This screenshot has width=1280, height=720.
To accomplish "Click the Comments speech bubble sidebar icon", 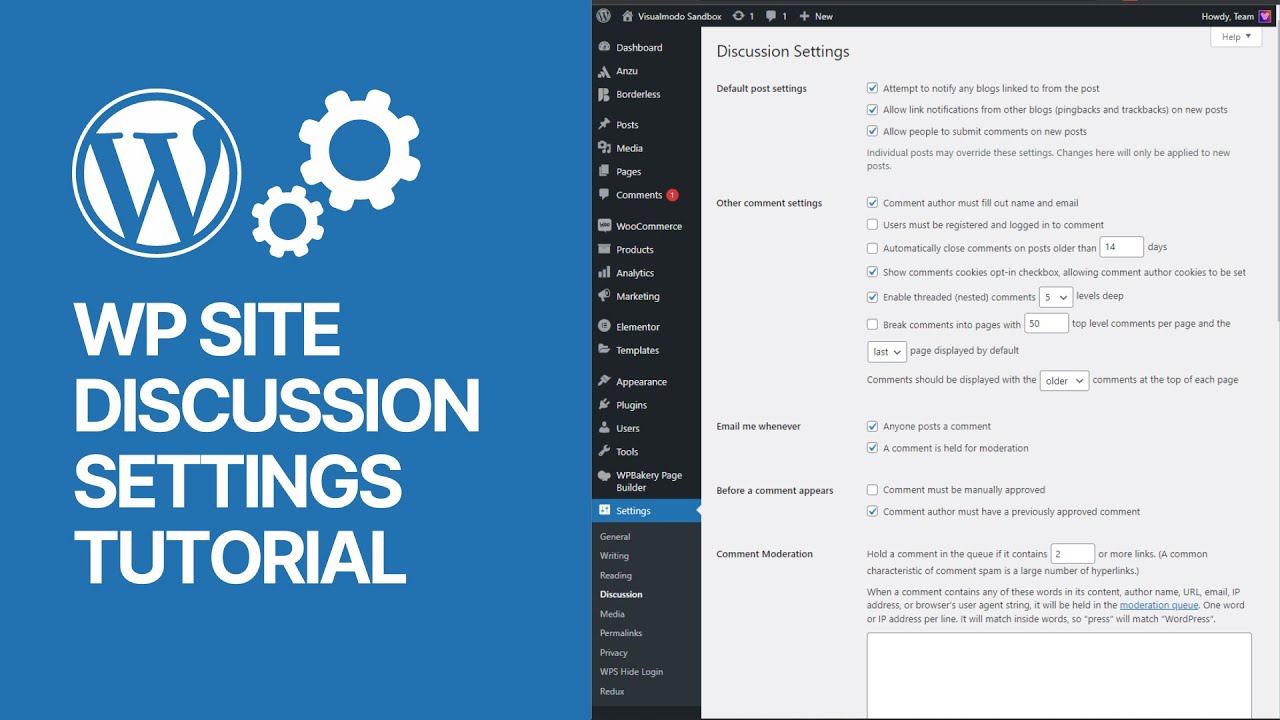I will (604, 195).
